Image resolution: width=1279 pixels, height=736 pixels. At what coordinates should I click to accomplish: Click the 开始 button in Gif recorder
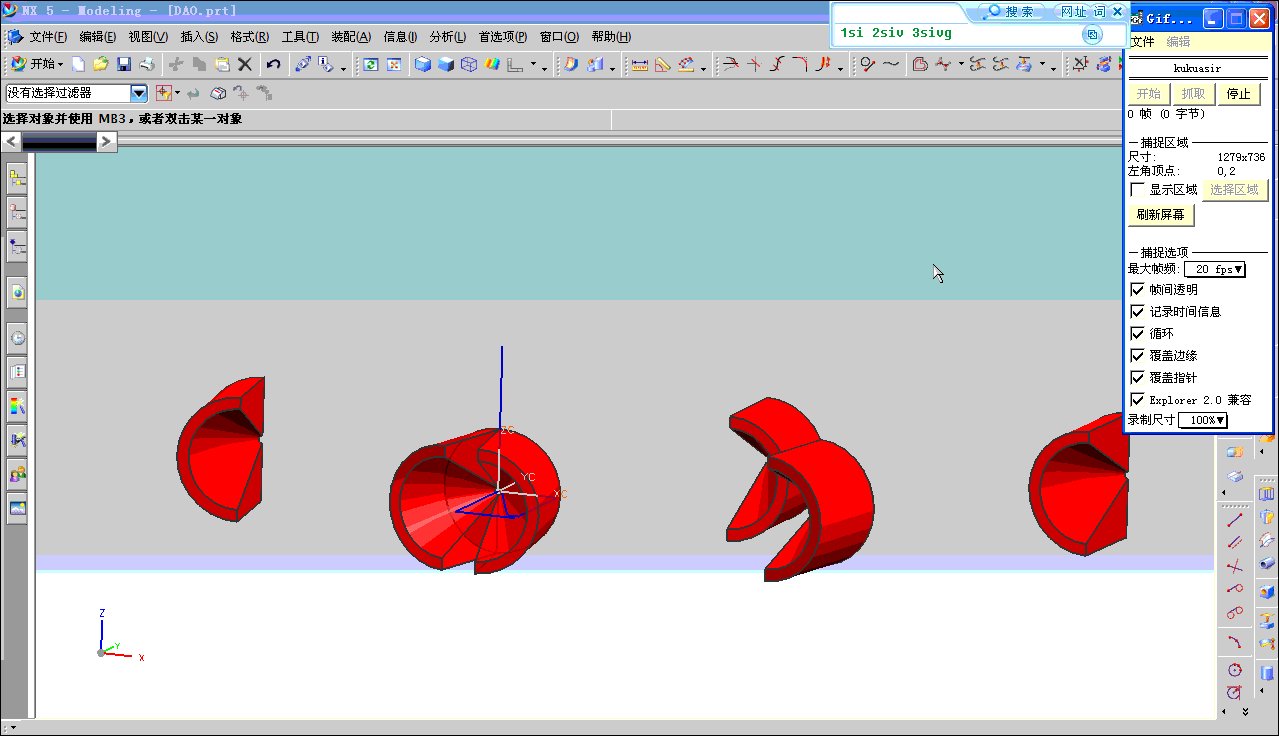click(x=1148, y=94)
